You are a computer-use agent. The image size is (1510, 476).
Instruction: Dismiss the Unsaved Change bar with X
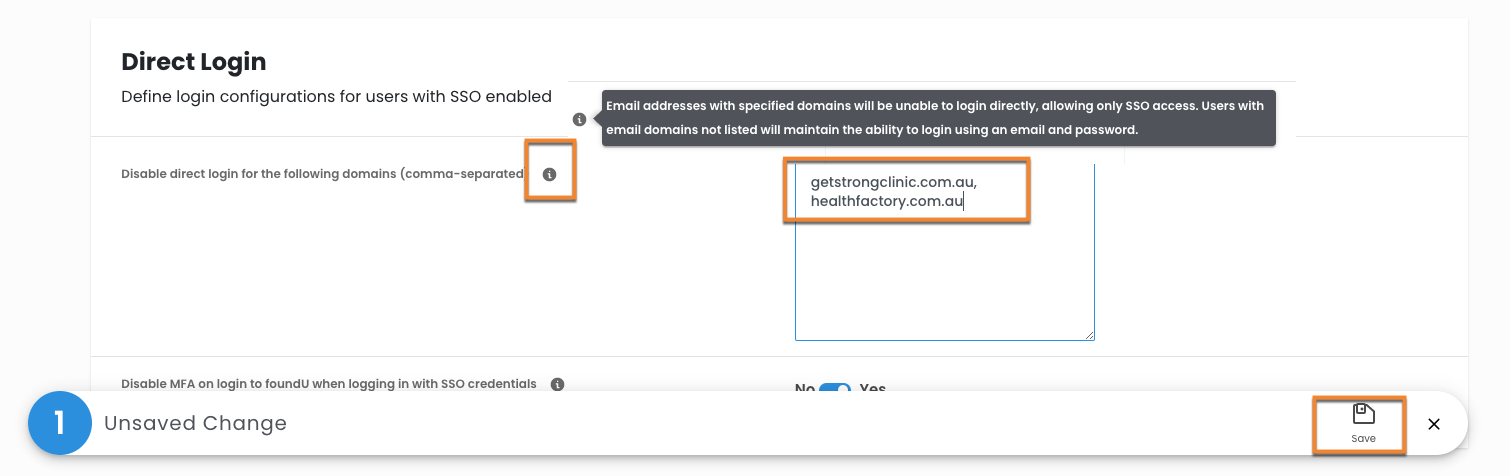[x=1434, y=424]
